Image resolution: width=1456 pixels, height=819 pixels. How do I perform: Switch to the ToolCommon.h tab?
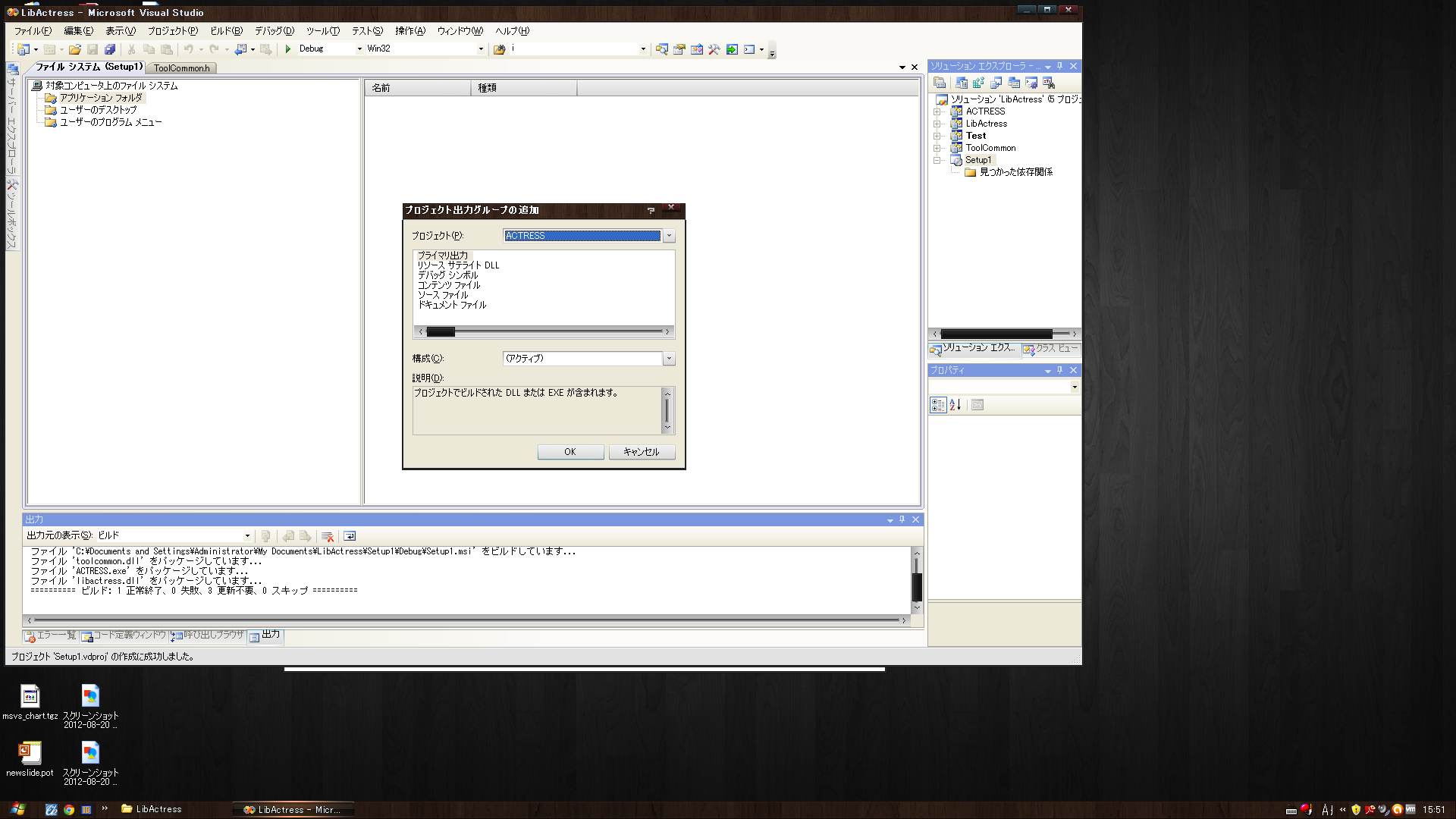(x=181, y=68)
